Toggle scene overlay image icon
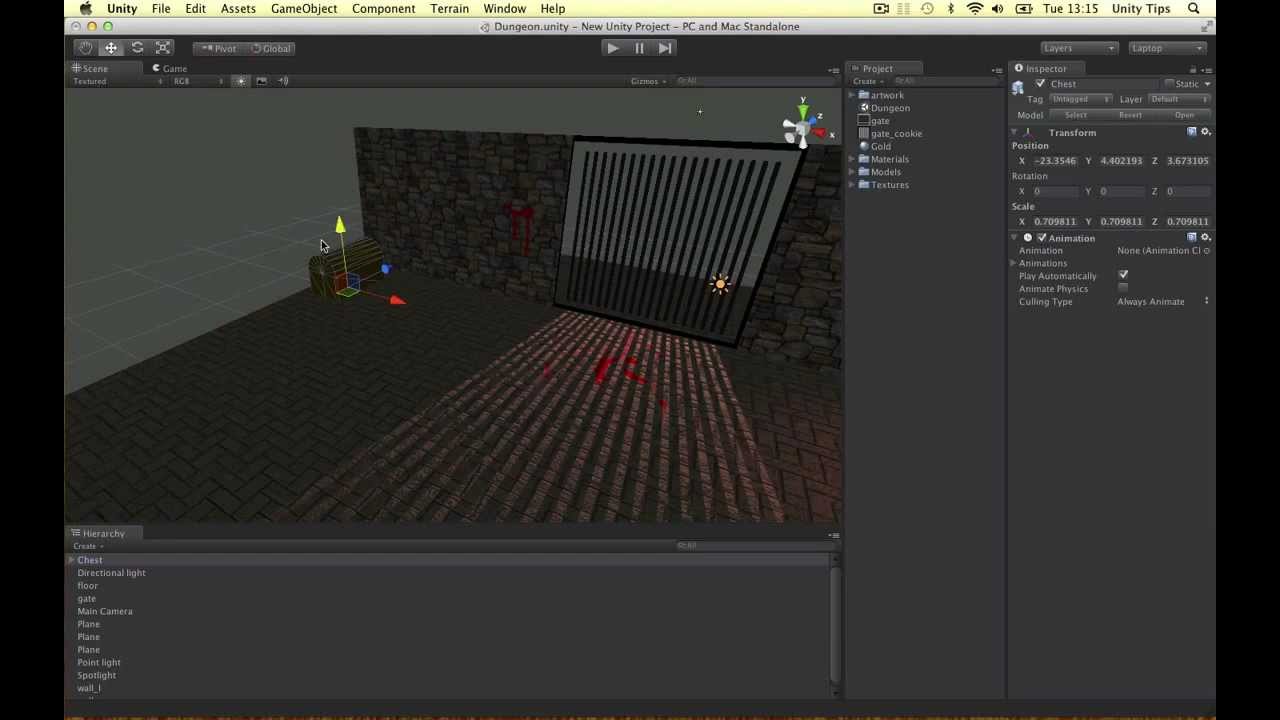 tap(262, 81)
